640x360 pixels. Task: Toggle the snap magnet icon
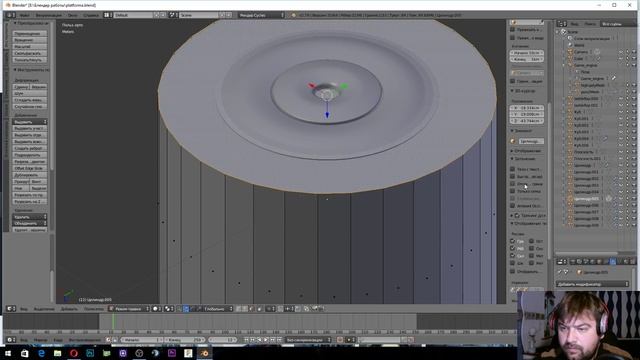[281, 309]
